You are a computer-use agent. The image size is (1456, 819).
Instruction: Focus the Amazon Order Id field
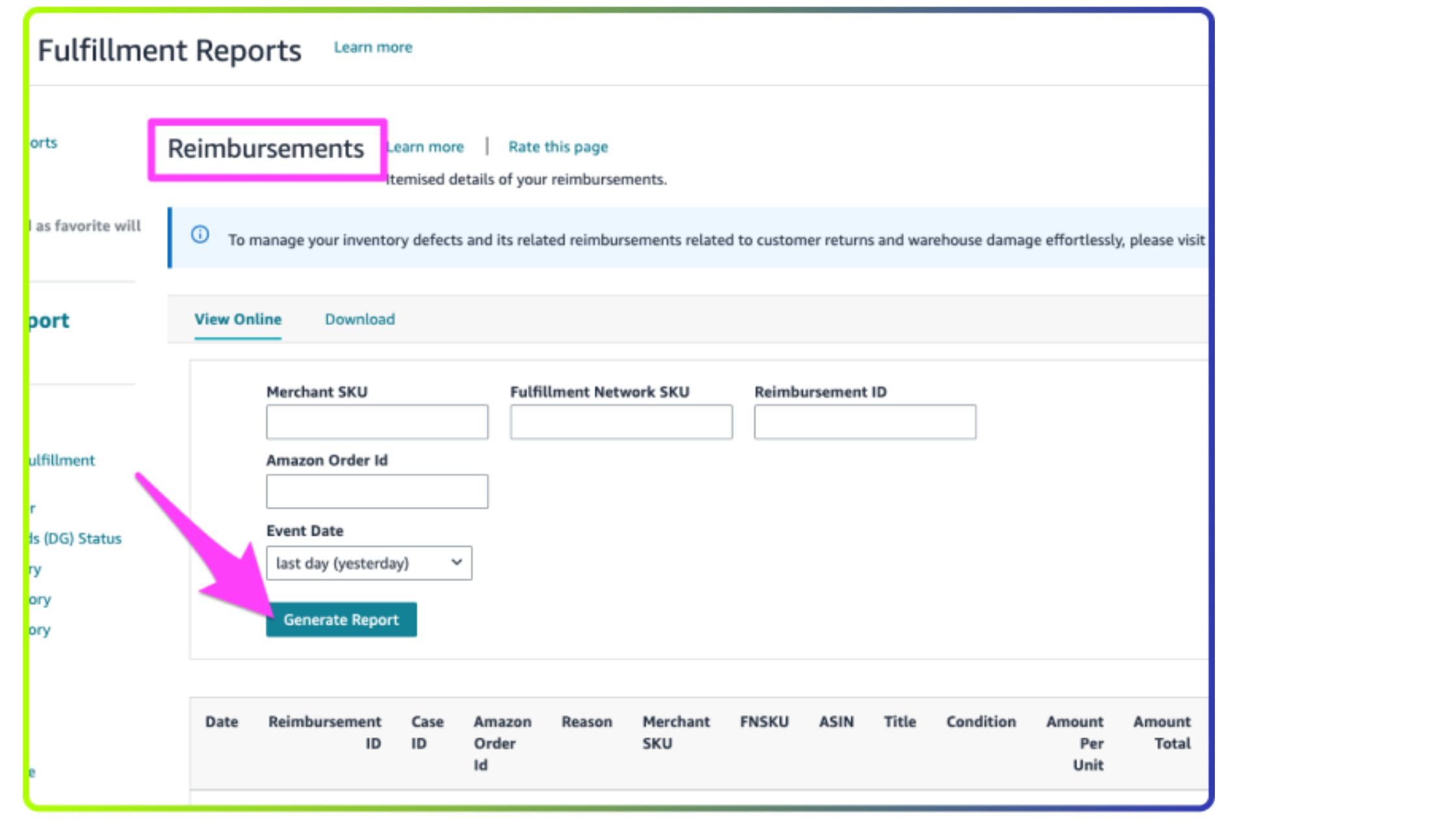click(x=377, y=491)
